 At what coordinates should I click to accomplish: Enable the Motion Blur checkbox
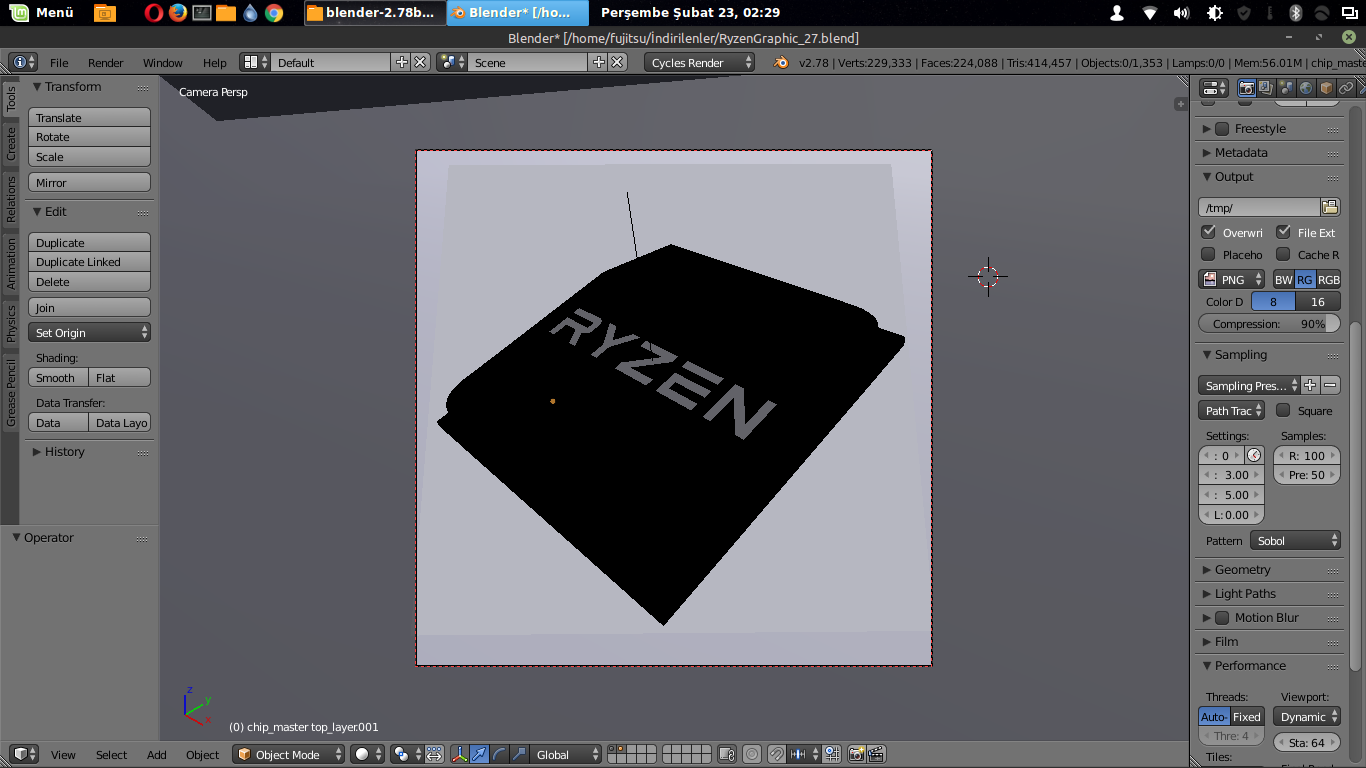pyautogui.click(x=1222, y=618)
